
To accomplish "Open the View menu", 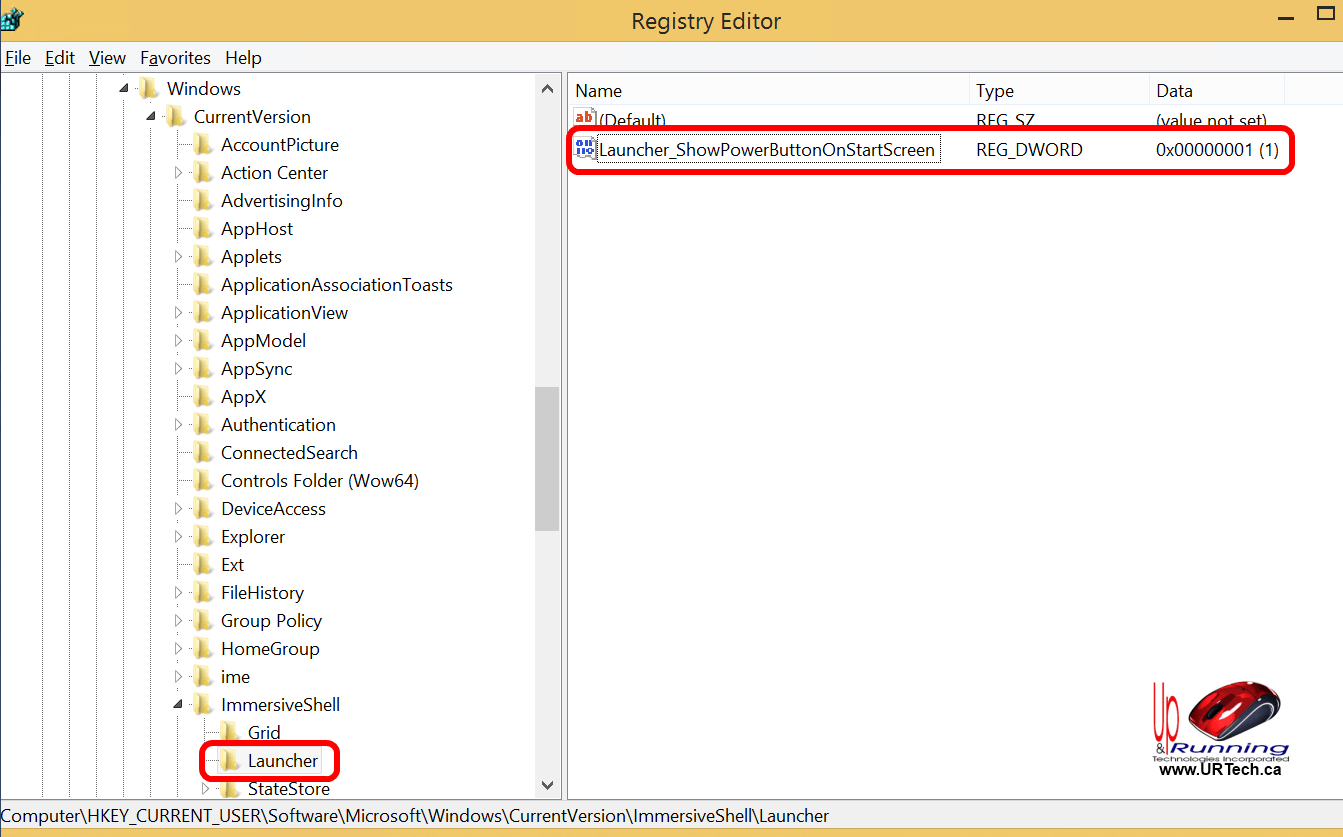I will [x=107, y=58].
